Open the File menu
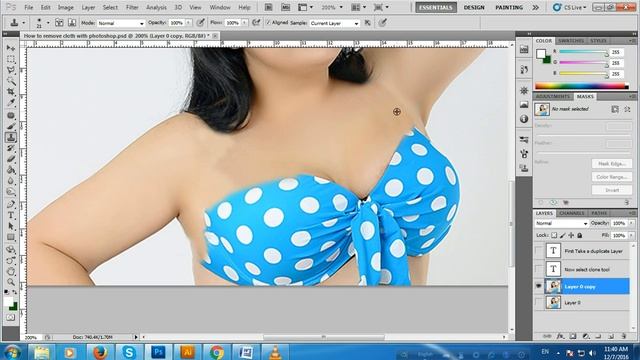 [29, 7]
